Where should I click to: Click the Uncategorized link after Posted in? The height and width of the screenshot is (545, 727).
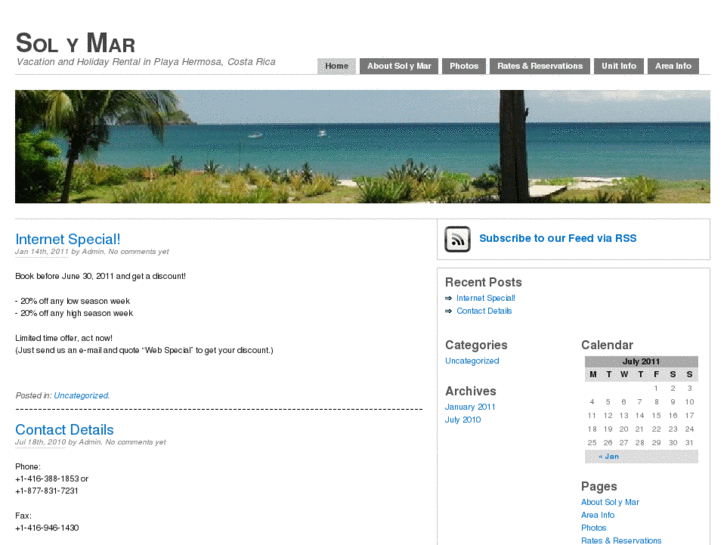(x=81, y=396)
